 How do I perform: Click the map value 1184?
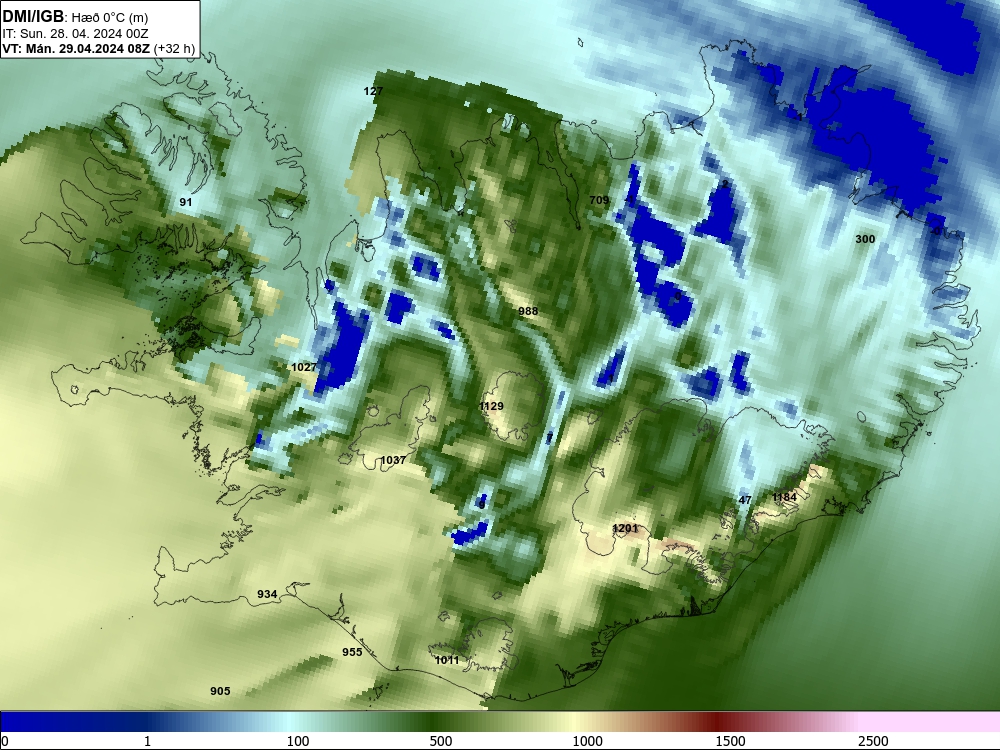click(x=784, y=497)
